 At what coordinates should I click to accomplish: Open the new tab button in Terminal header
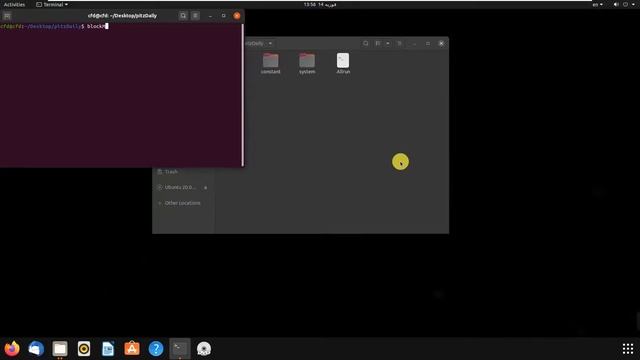pyautogui.click(x=7, y=16)
